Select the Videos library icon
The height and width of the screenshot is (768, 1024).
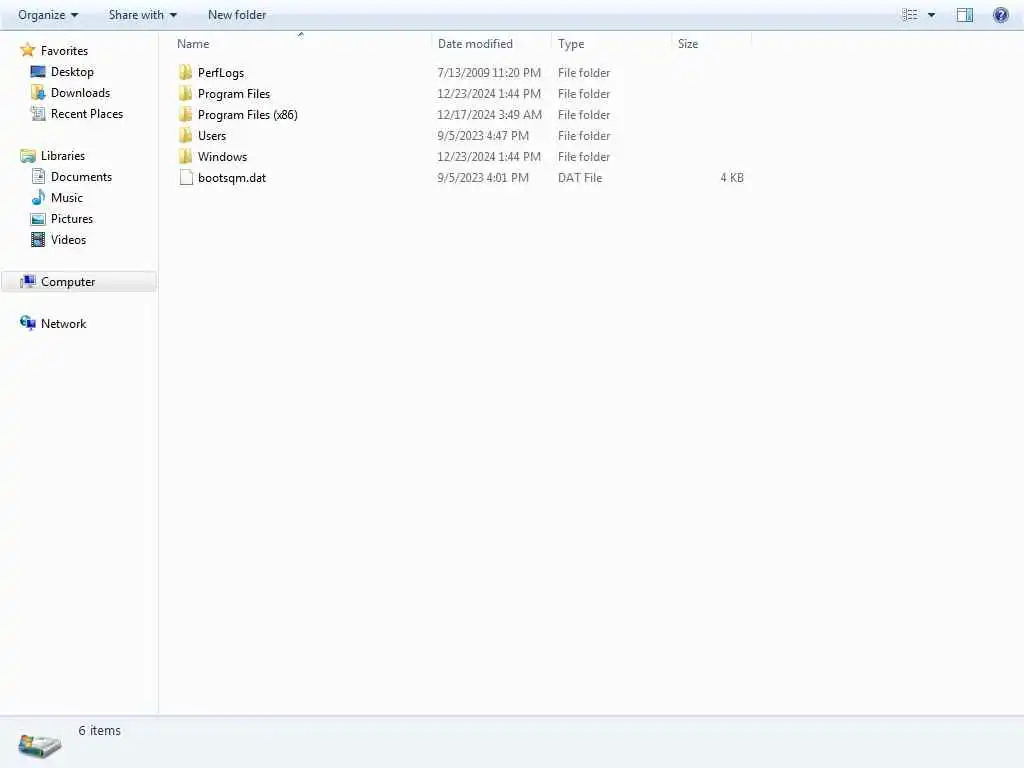(x=38, y=240)
